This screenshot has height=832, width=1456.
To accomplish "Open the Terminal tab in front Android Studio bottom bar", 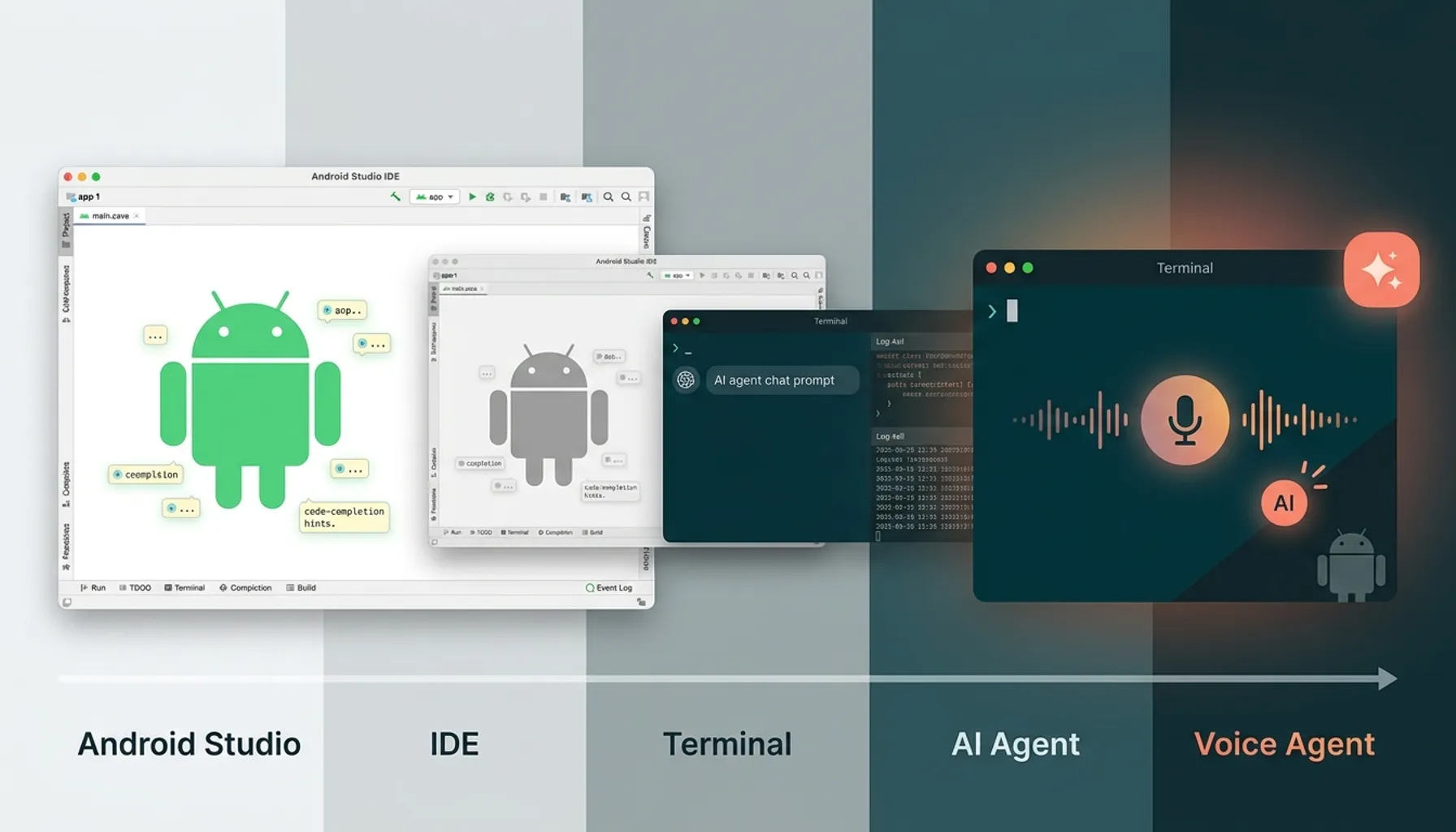I will 184,587.
